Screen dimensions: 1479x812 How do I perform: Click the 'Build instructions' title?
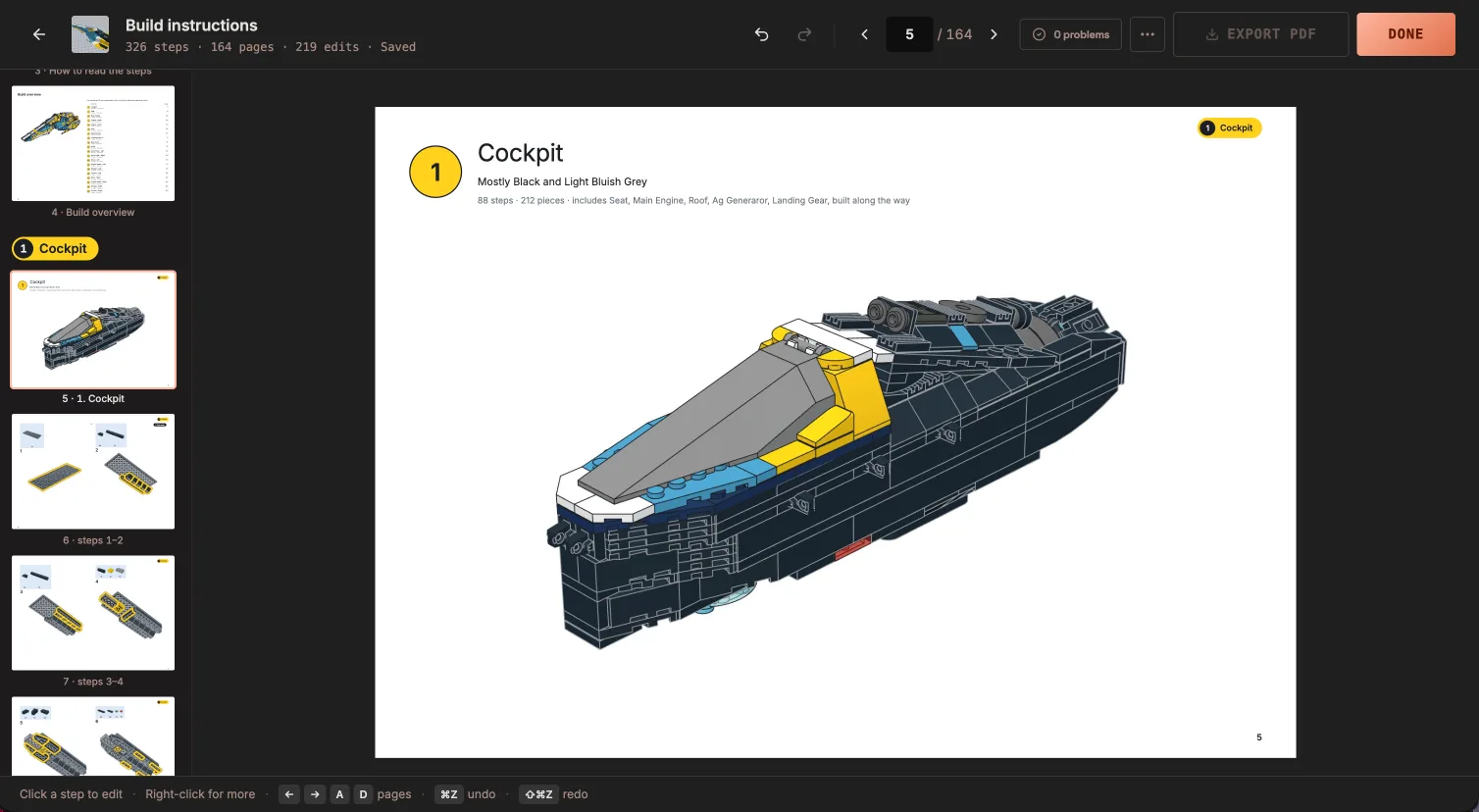click(191, 25)
